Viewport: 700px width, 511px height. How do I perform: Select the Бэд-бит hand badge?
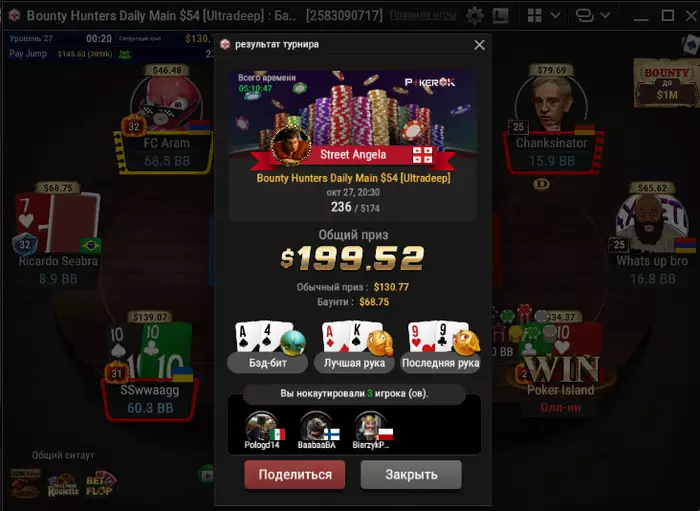(267, 363)
